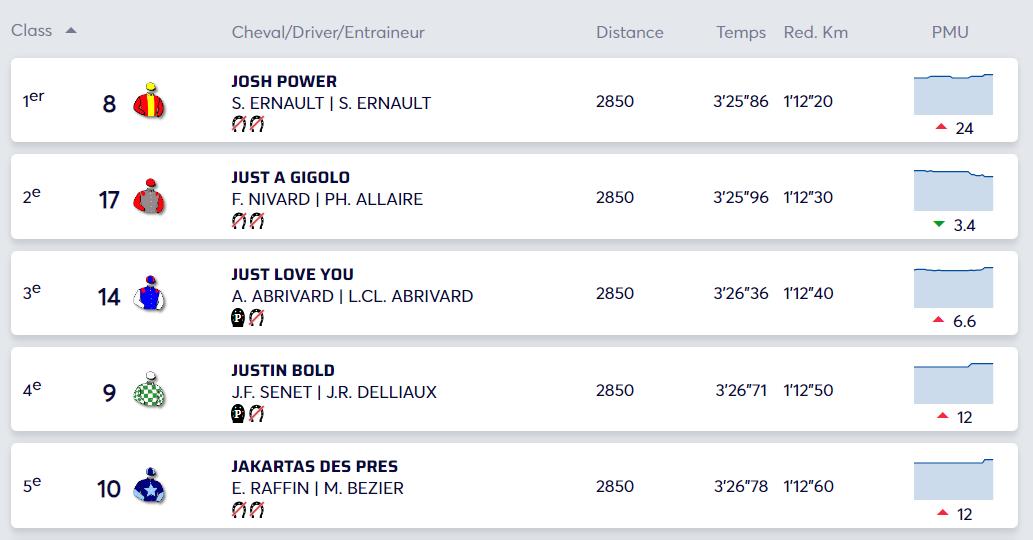The image size is (1033, 540).
Task: Click the black P plate icon under Just Love You
Action: coord(238,318)
